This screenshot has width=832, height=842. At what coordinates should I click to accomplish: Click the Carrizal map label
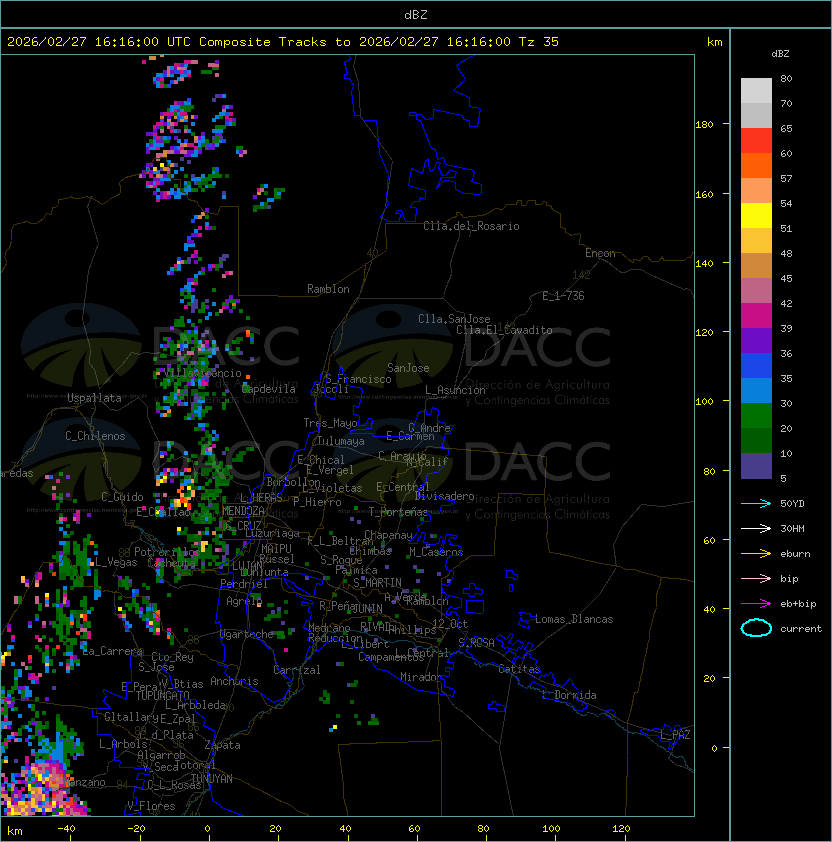click(297, 670)
